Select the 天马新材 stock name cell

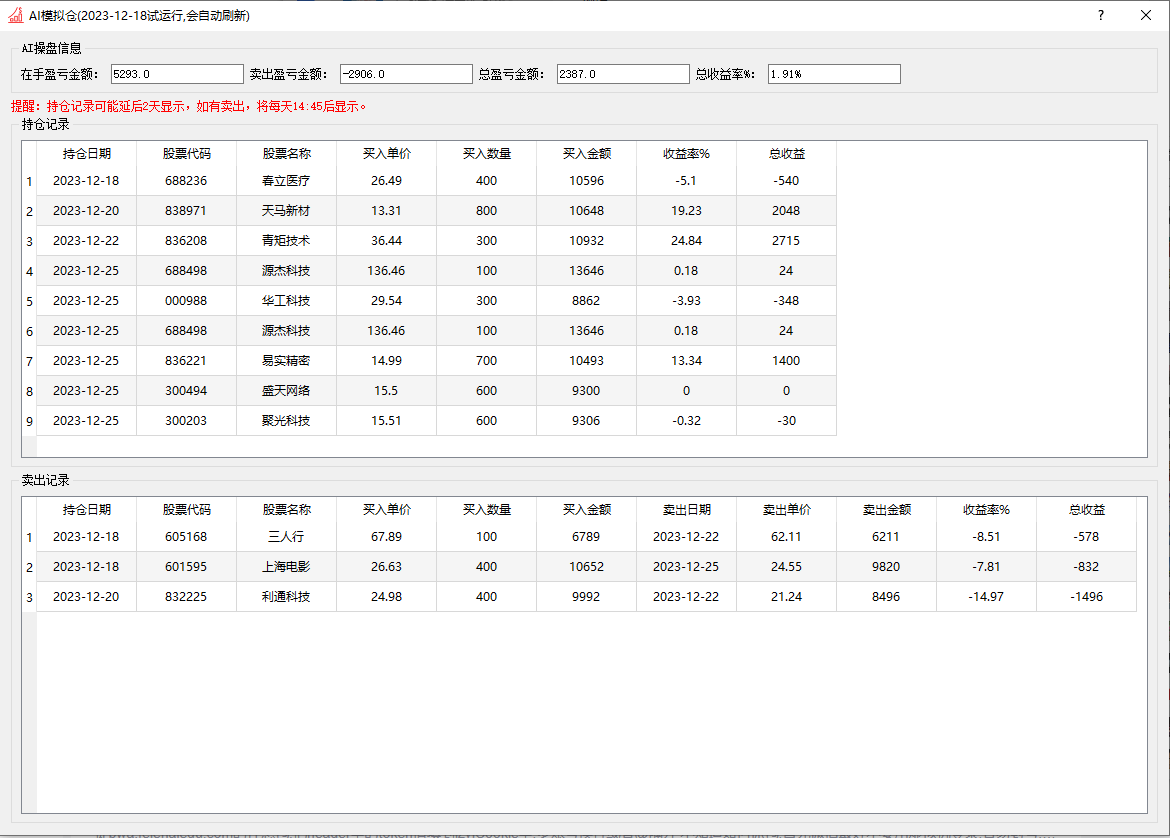(286, 211)
